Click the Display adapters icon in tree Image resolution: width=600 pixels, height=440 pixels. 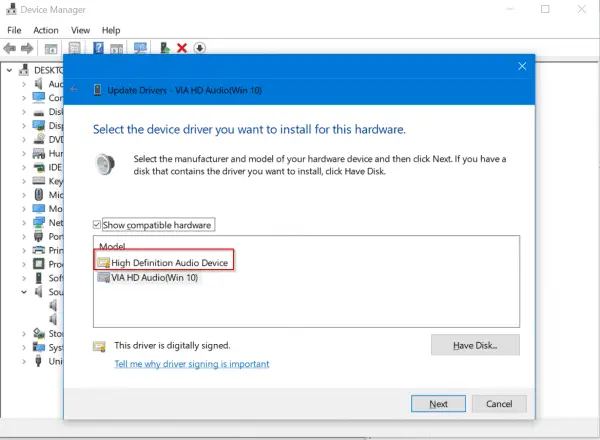39,125
